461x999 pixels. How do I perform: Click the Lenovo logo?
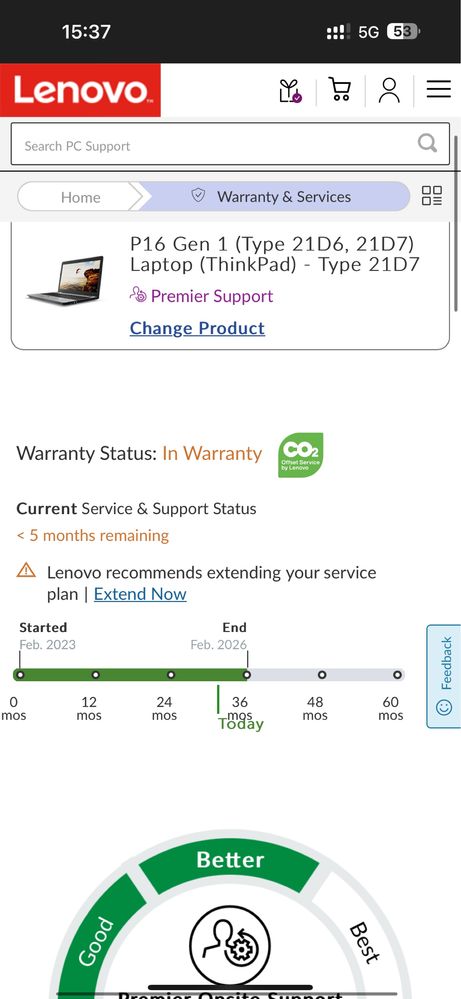[x=80, y=90]
